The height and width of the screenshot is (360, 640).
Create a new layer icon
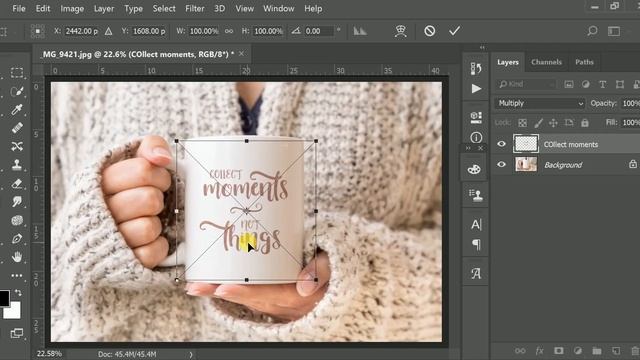[616, 351]
